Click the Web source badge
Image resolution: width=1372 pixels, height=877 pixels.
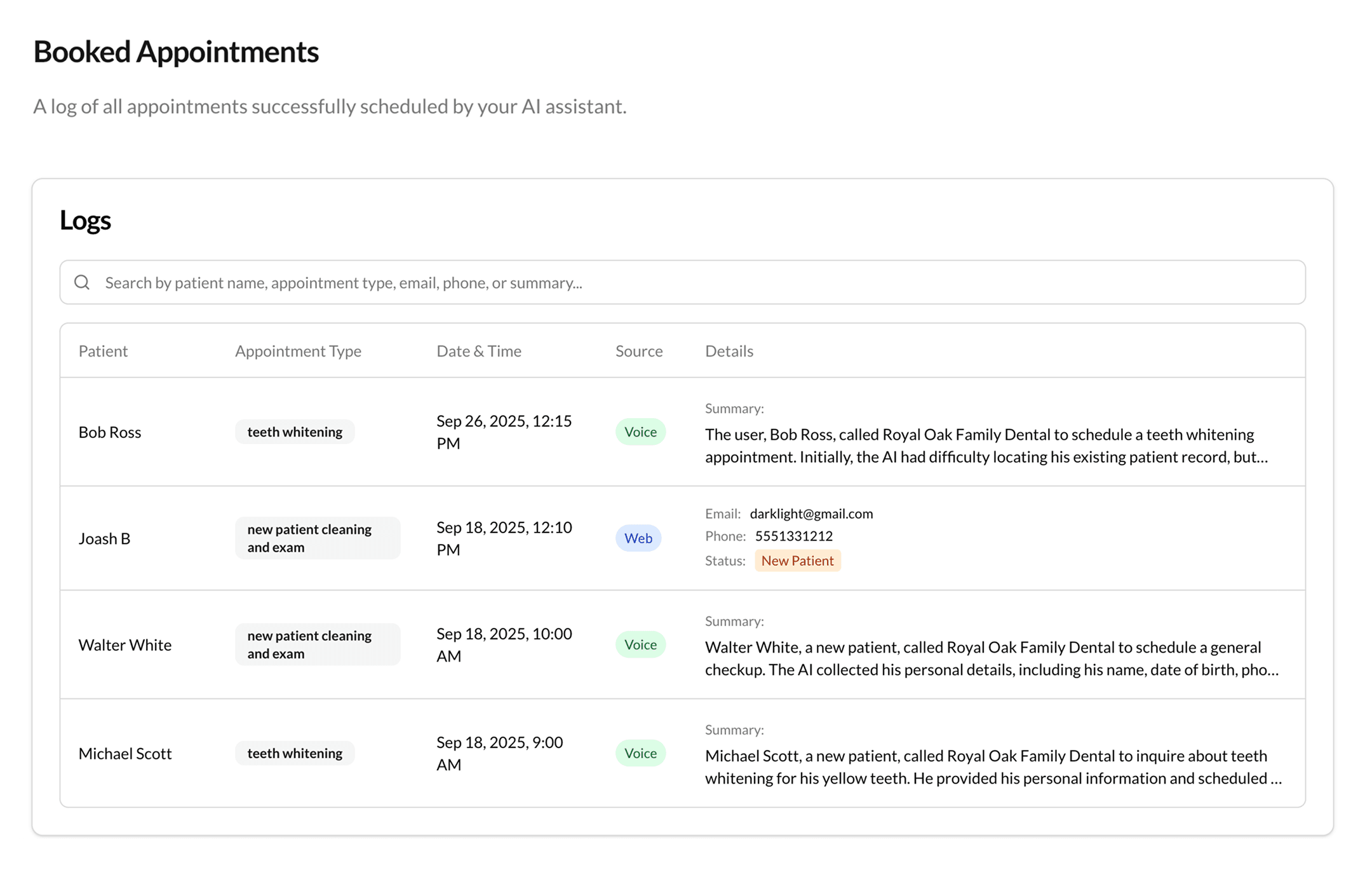coord(638,538)
